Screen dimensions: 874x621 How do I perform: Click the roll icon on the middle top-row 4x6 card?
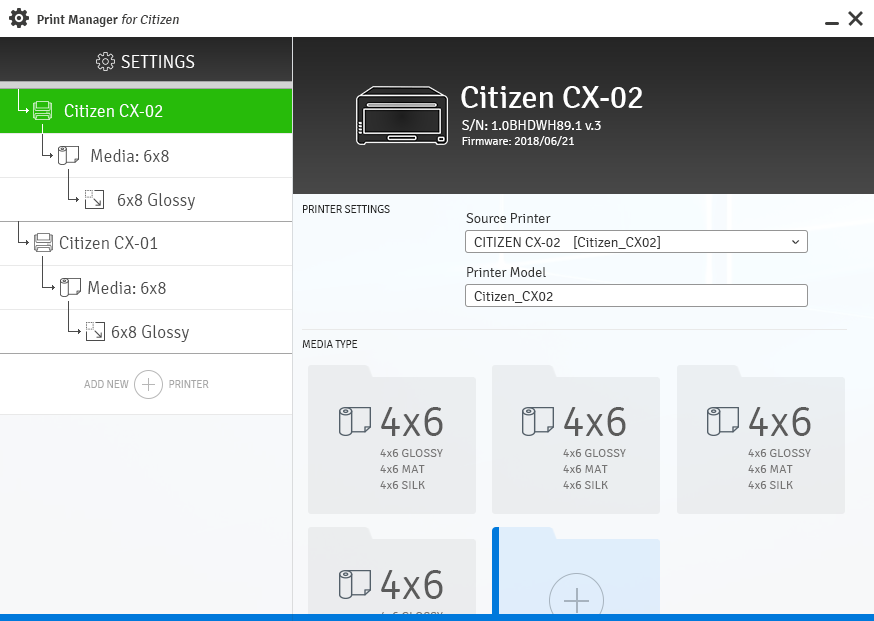(538, 421)
